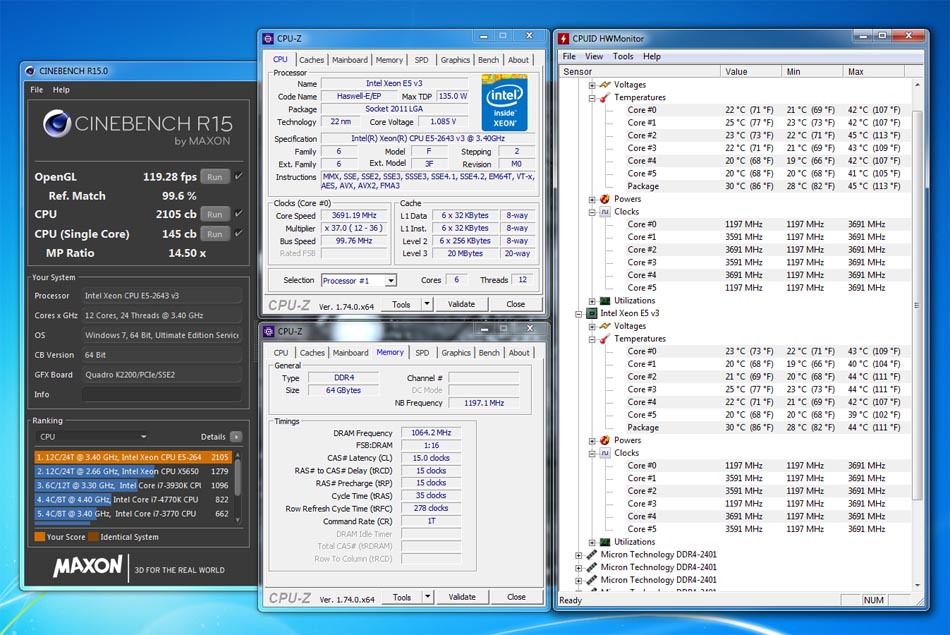Screen dimensions: 950x635
Task: Collapse the topmost Temperatures node in HWMonitor
Action: (x=592, y=98)
